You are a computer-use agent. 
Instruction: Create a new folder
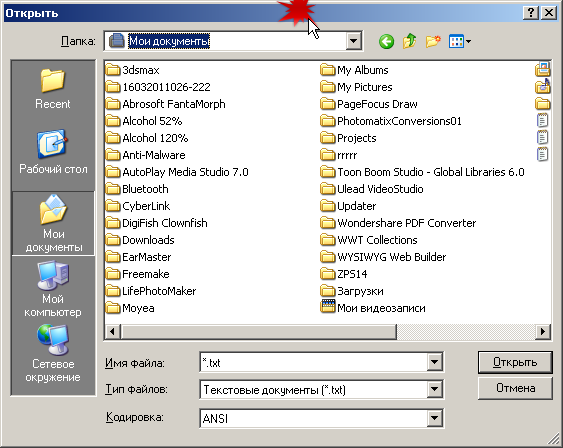coord(433,41)
